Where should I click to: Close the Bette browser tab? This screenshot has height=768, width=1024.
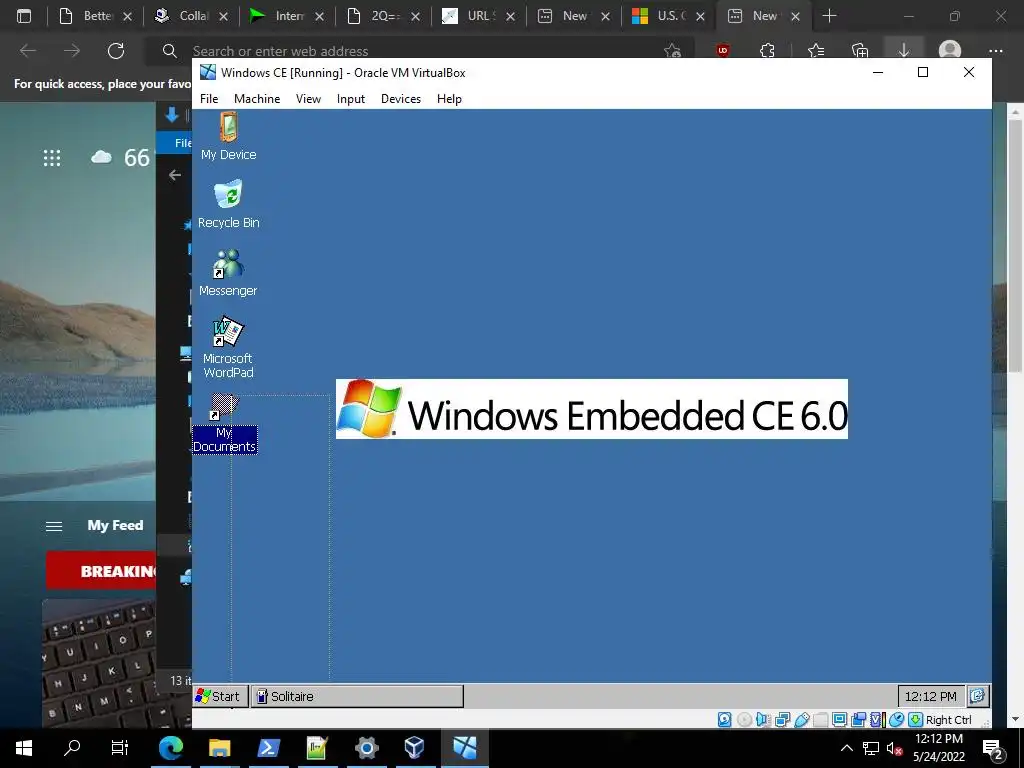(127, 16)
